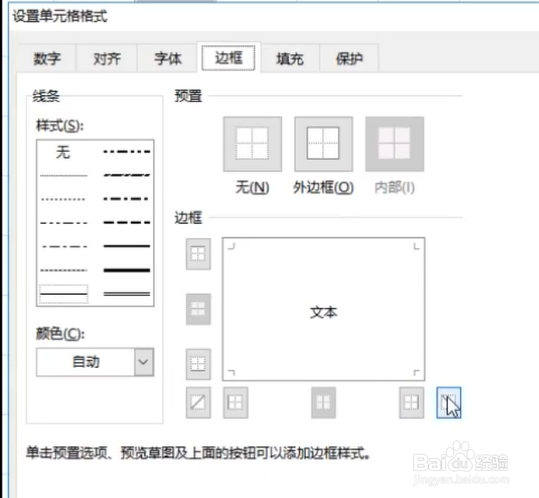Screen dimensions: 539x498
Task: Go to the 保护 tab
Action: point(349,58)
